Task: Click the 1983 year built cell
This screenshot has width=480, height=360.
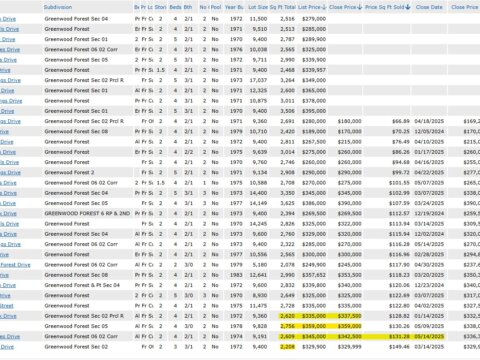Action: (x=236, y=275)
